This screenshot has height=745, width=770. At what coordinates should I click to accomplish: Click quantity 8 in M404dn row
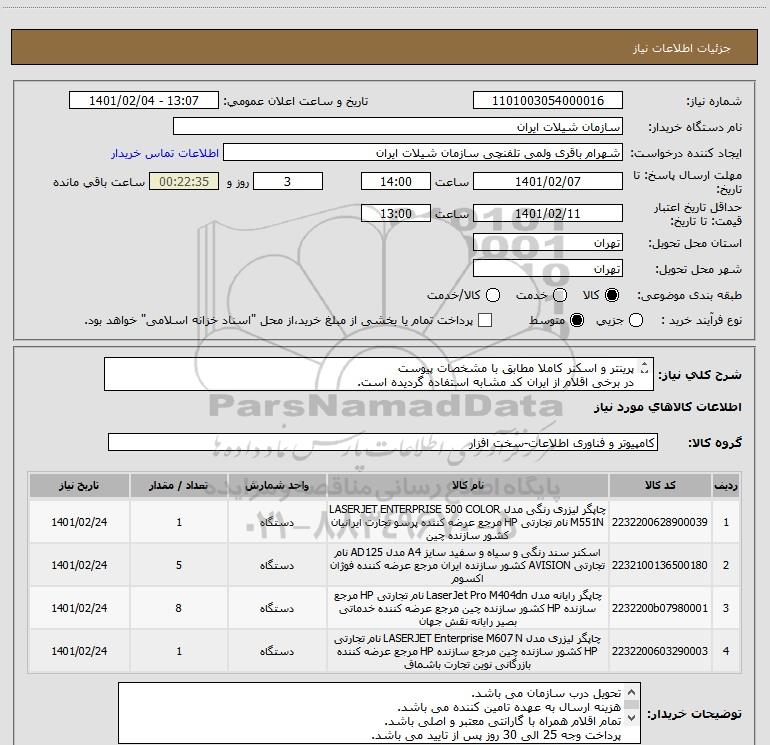[x=179, y=608]
